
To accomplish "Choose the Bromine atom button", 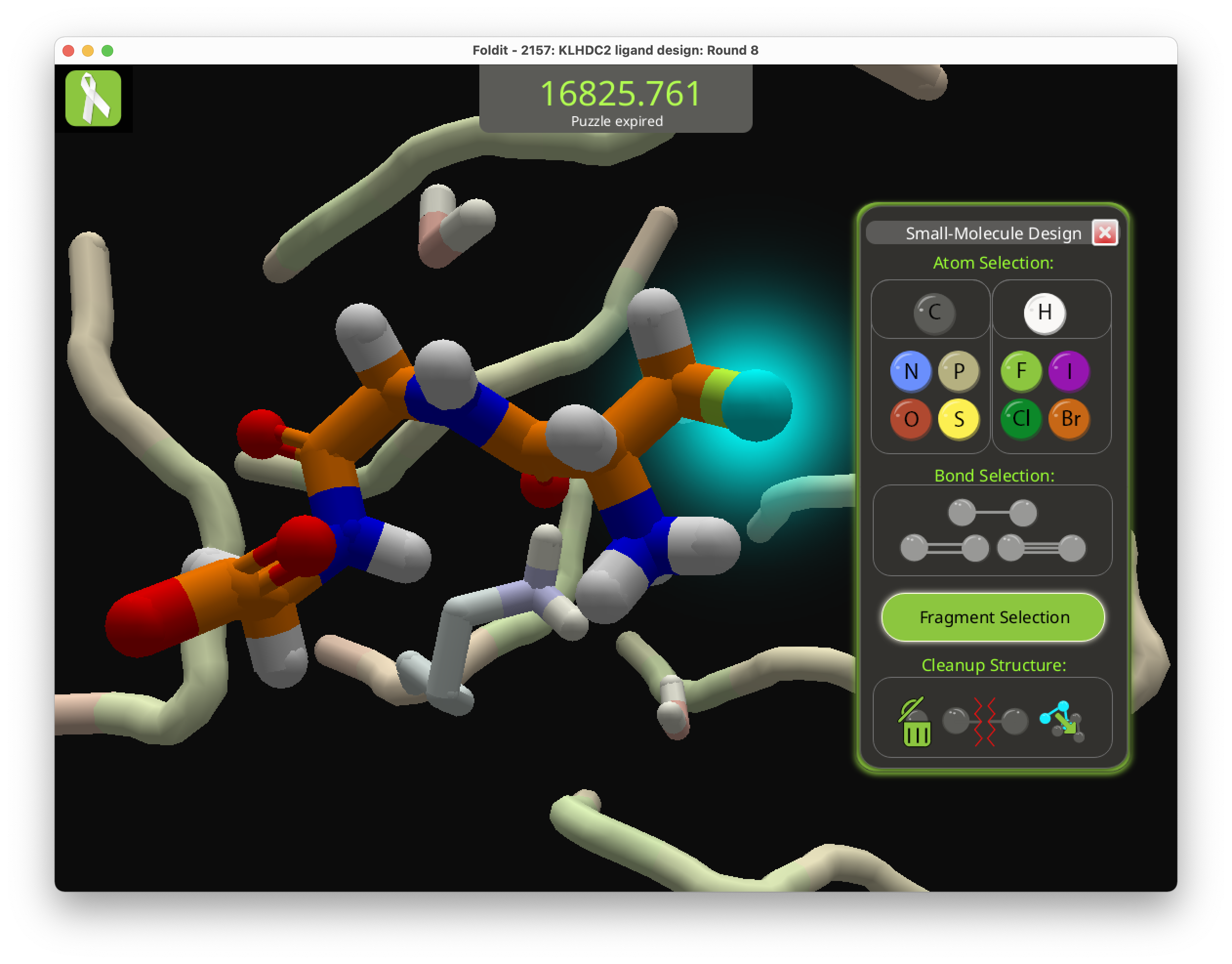I will point(1068,419).
